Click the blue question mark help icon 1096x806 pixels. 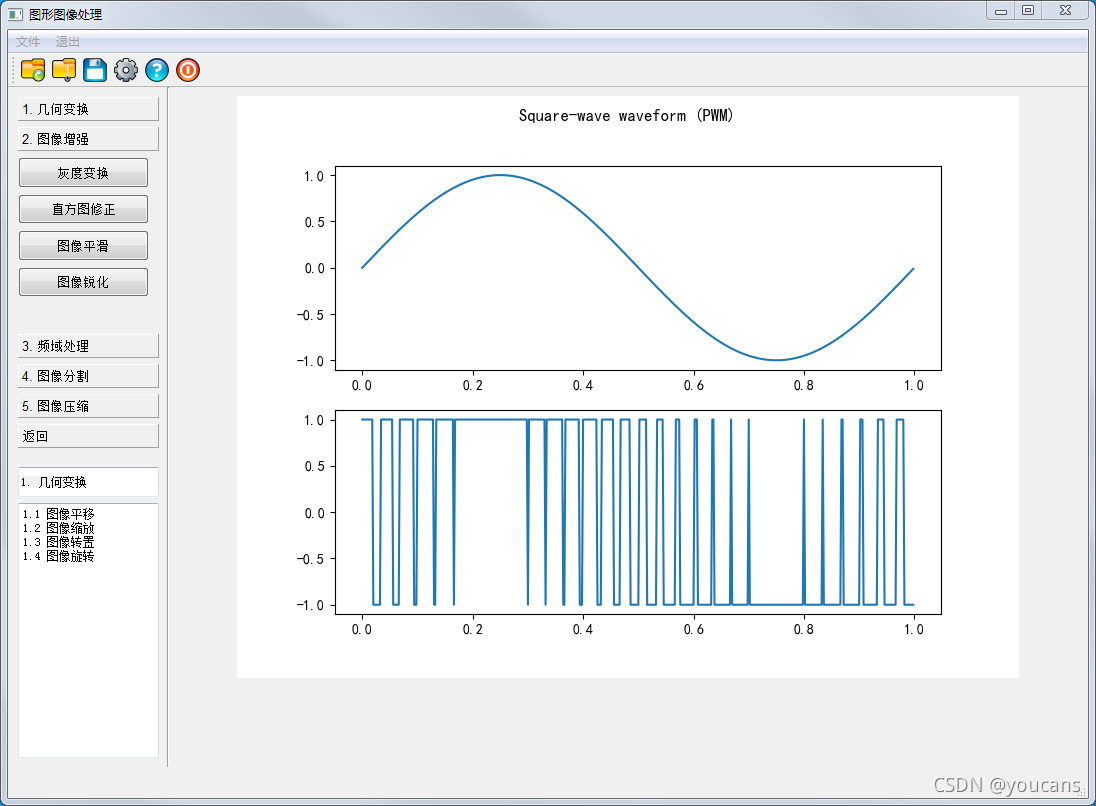(157, 70)
